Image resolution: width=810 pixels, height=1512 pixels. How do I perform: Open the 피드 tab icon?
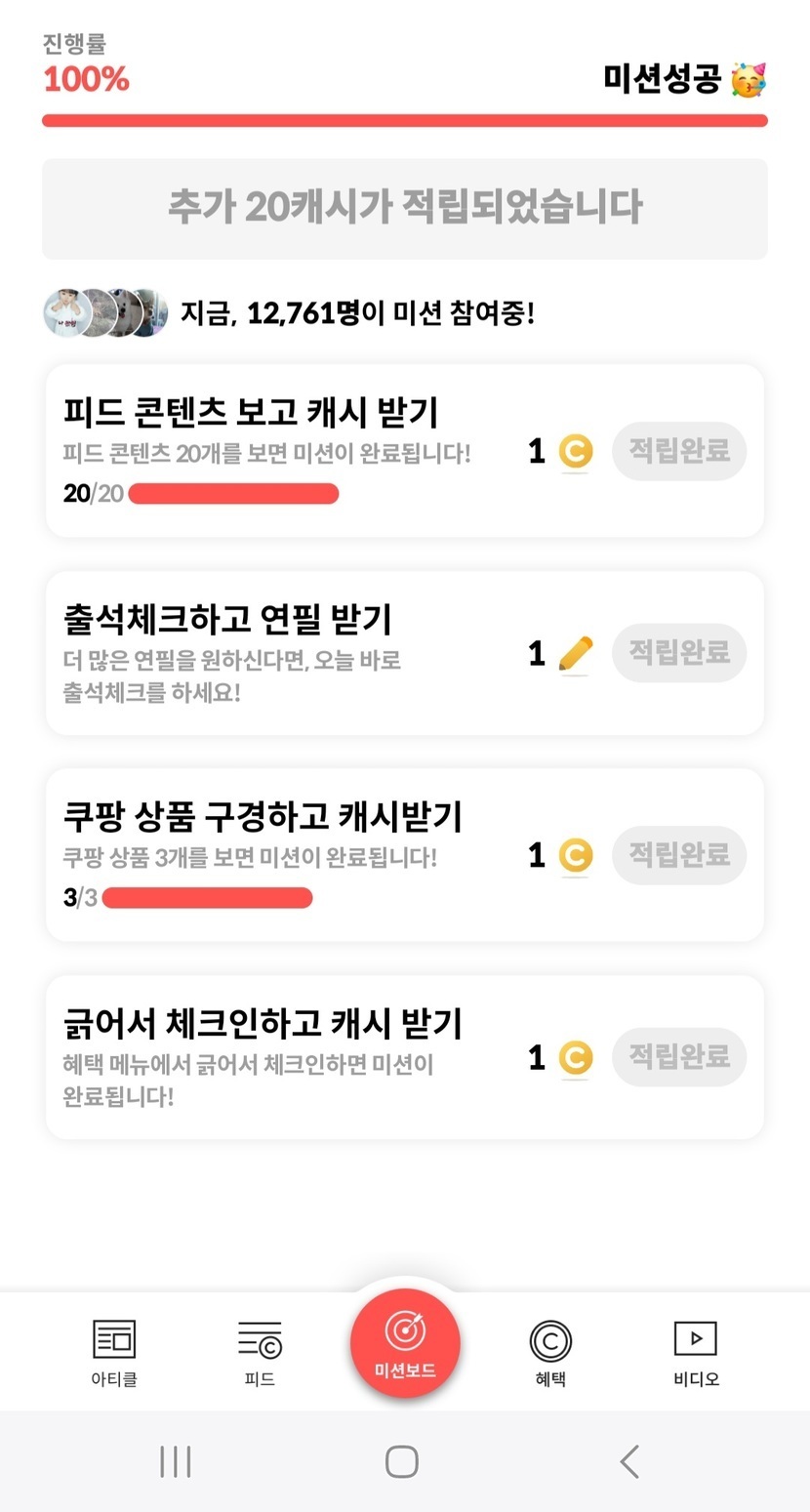point(260,1340)
